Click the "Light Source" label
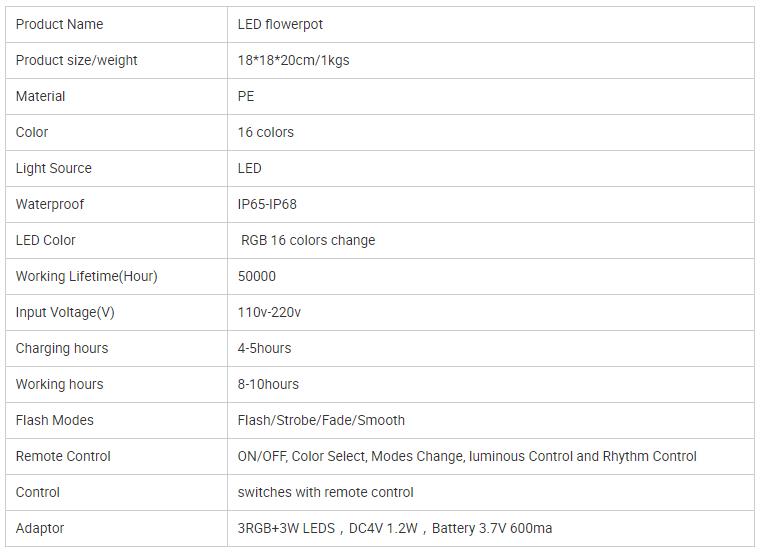This screenshot has height=559, width=775. tap(53, 168)
